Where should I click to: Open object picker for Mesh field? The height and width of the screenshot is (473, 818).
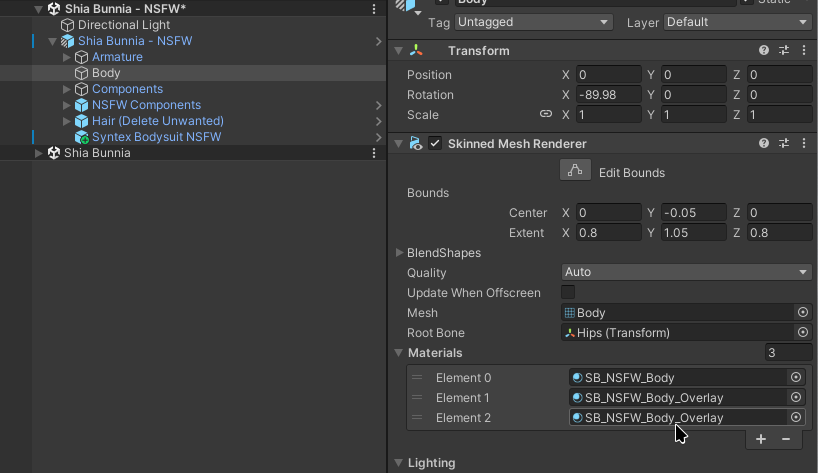tap(802, 313)
